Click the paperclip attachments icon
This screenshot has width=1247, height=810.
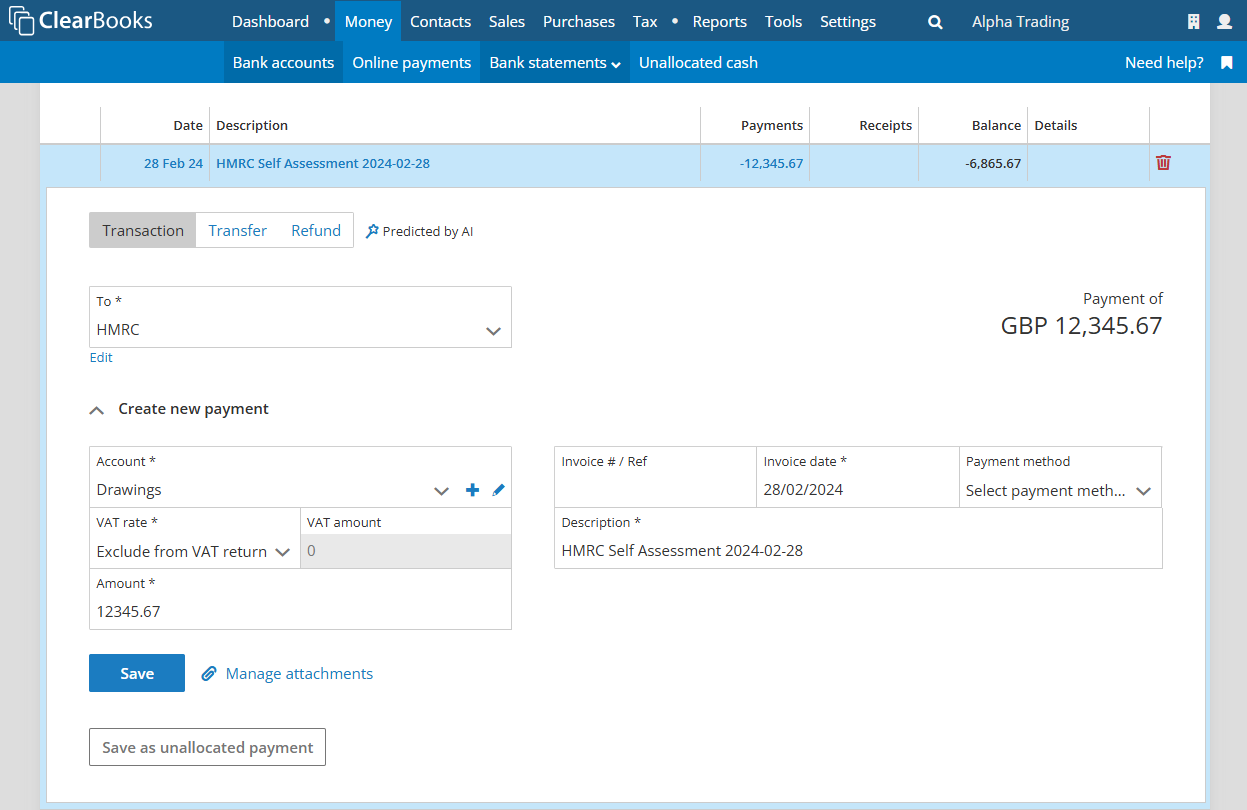tap(209, 674)
